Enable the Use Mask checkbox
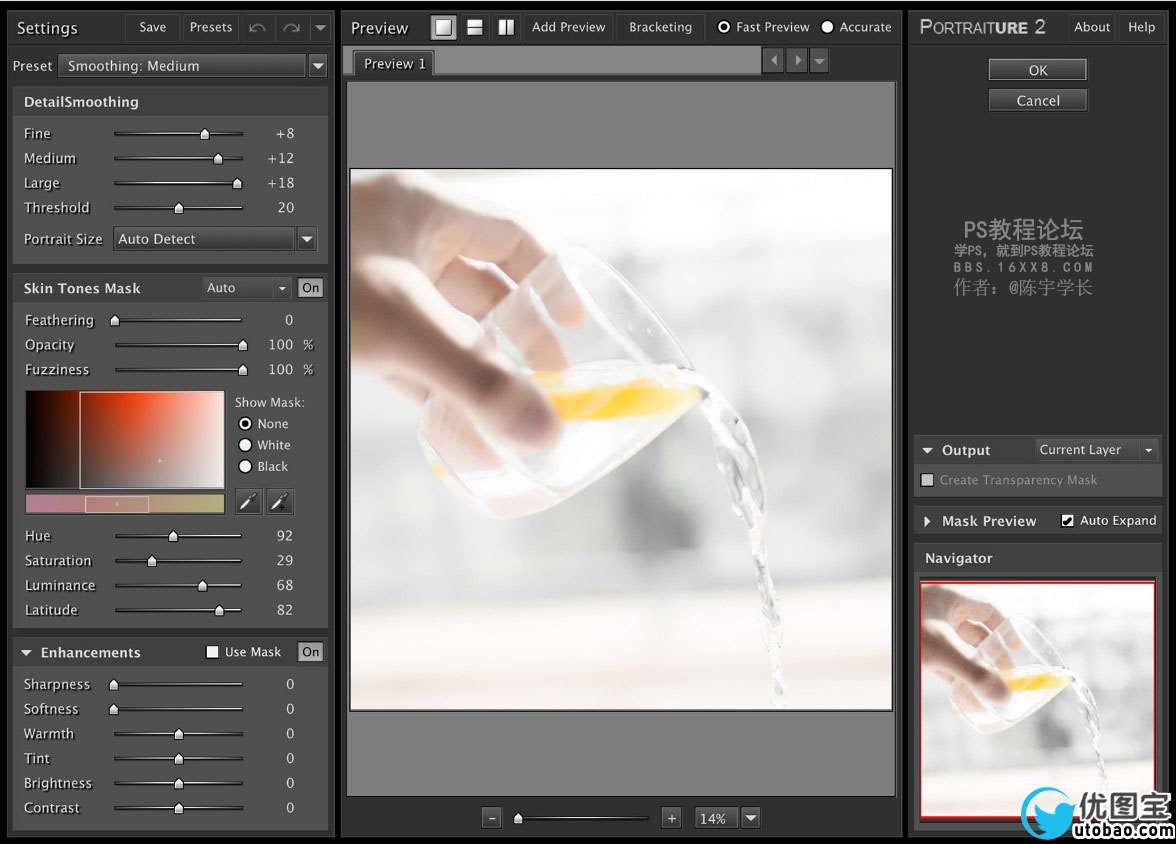Viewport: 1176px width, 844px height. pos(212,652)
